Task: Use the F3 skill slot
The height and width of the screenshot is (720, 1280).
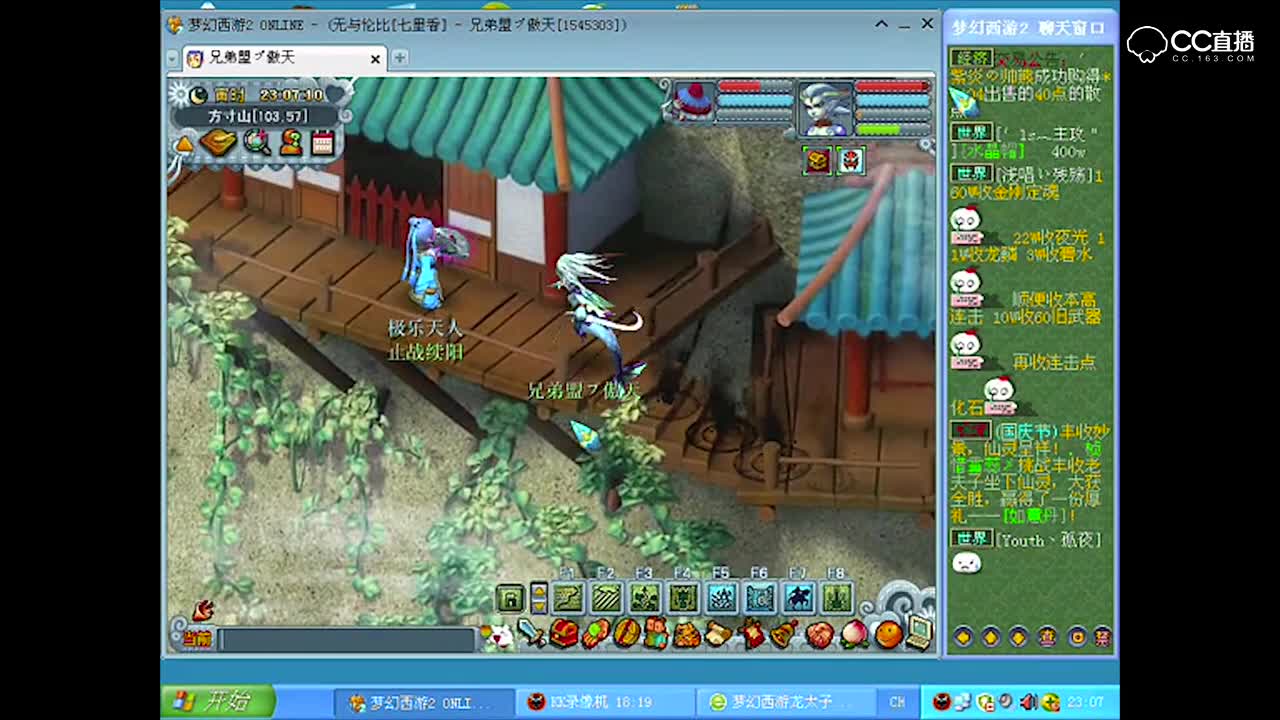Action: (645, 598)
